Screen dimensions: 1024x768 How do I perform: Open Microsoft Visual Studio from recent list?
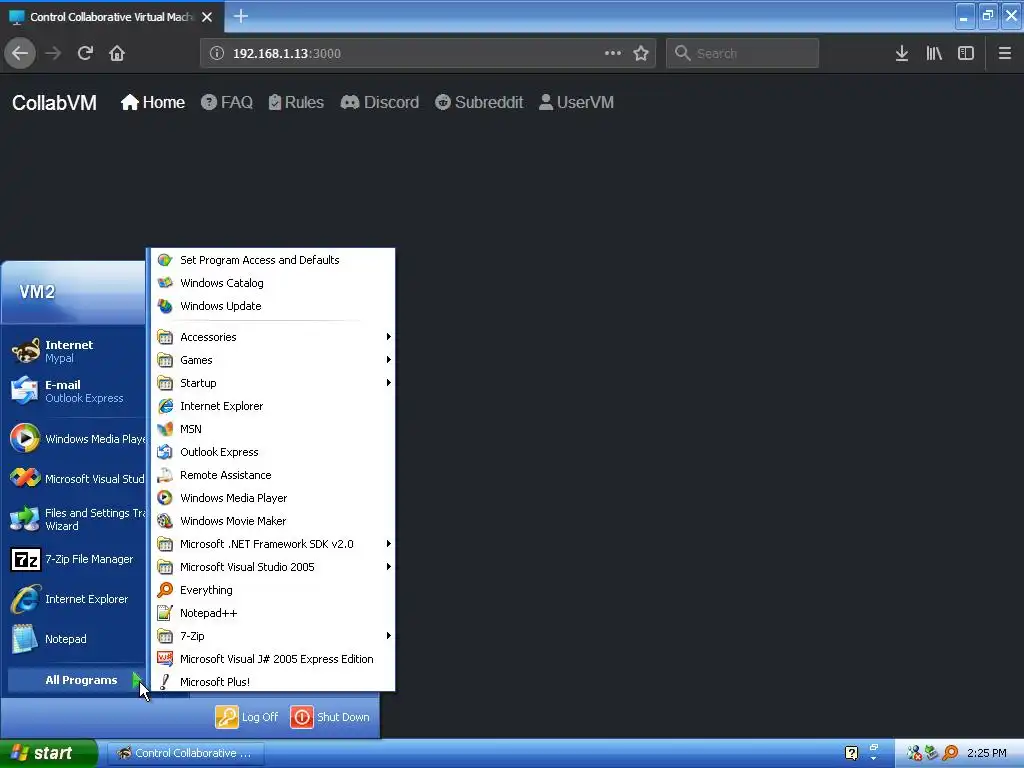(76, 478)
